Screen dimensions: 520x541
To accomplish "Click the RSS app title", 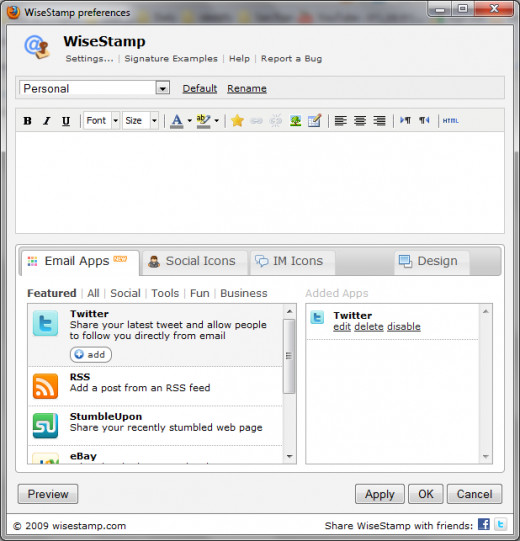I will click(80, 377).
